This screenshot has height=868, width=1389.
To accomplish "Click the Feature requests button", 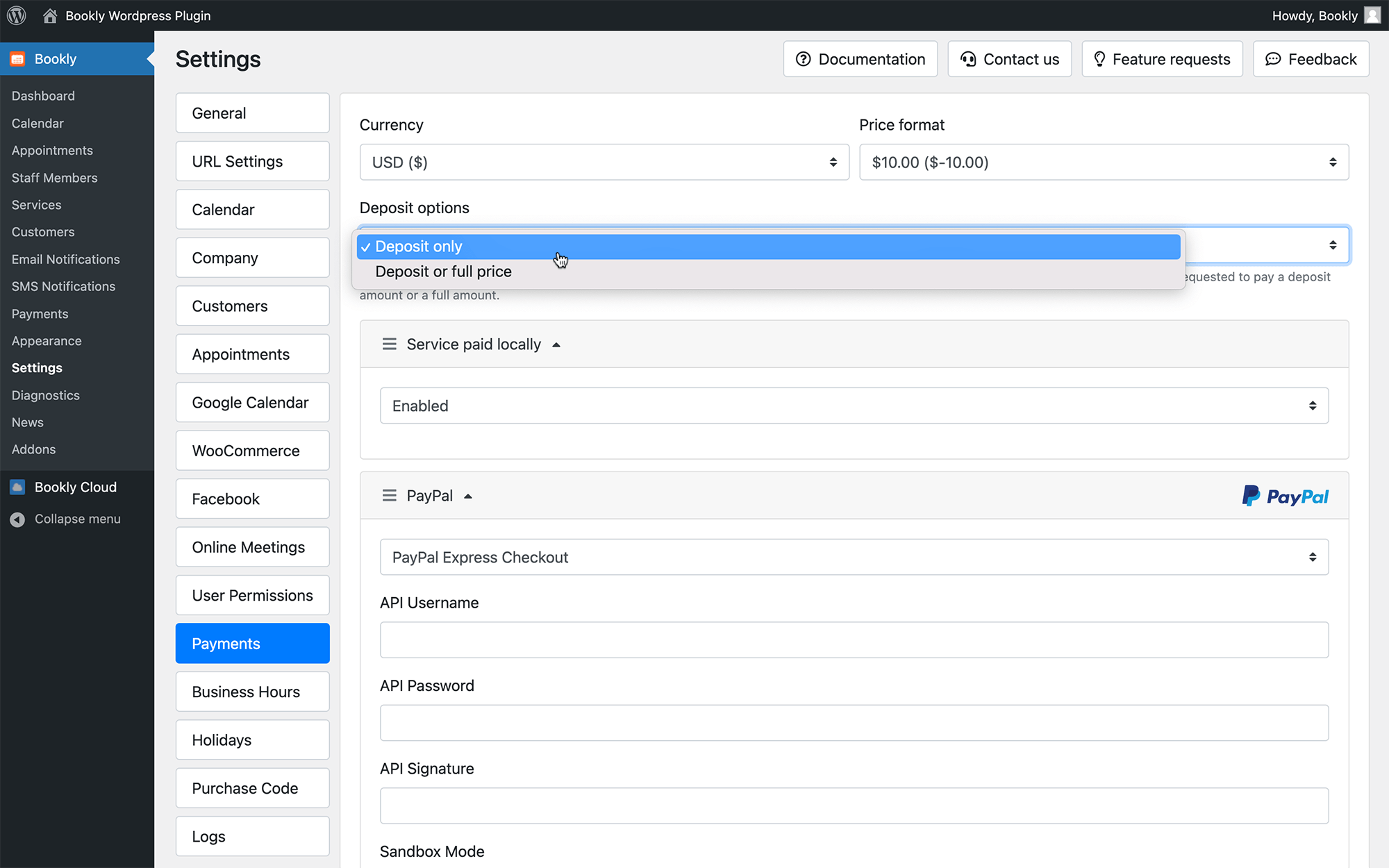I will (1162, 59).
